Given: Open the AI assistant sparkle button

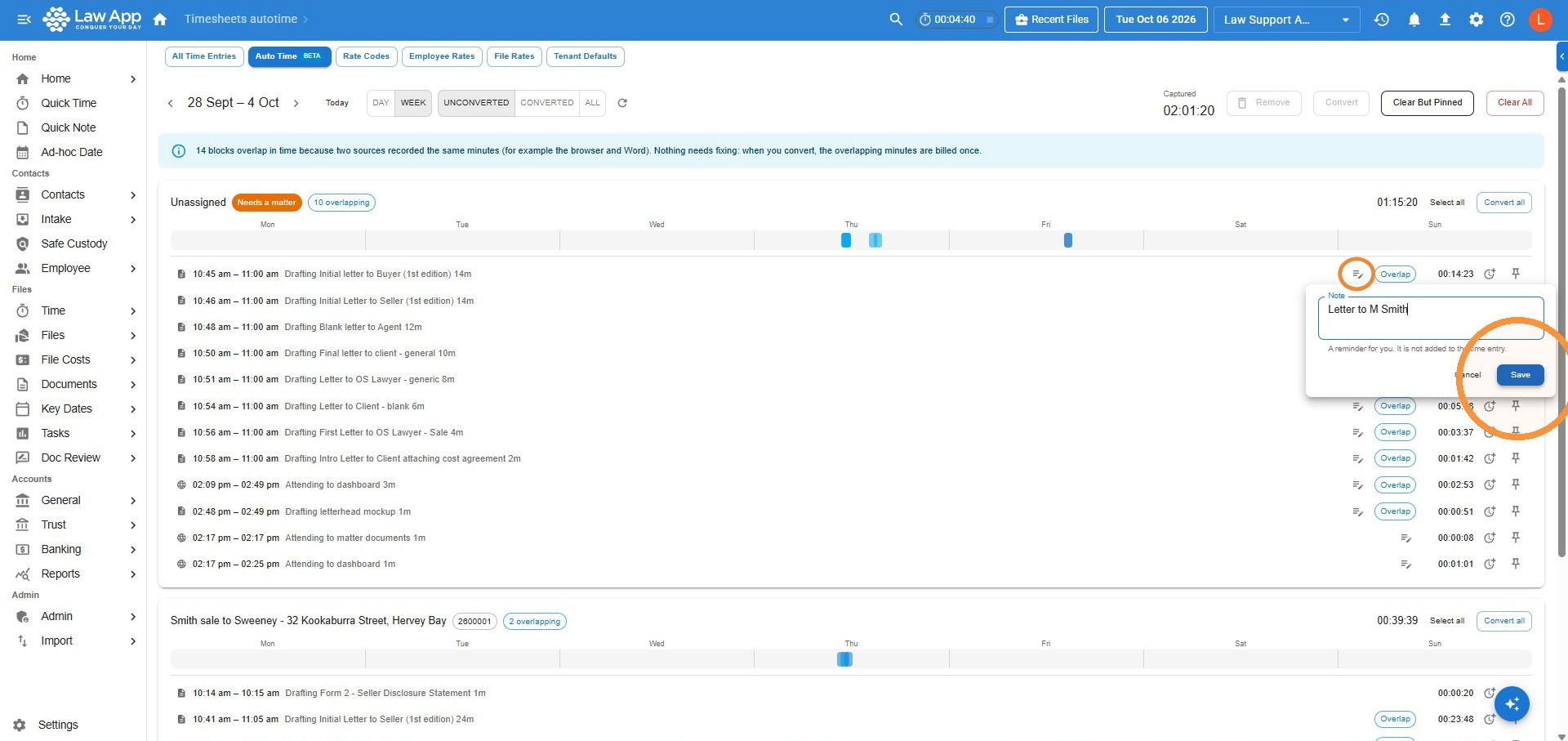Looking at the screenshot, I should (x=1512, y=704).
